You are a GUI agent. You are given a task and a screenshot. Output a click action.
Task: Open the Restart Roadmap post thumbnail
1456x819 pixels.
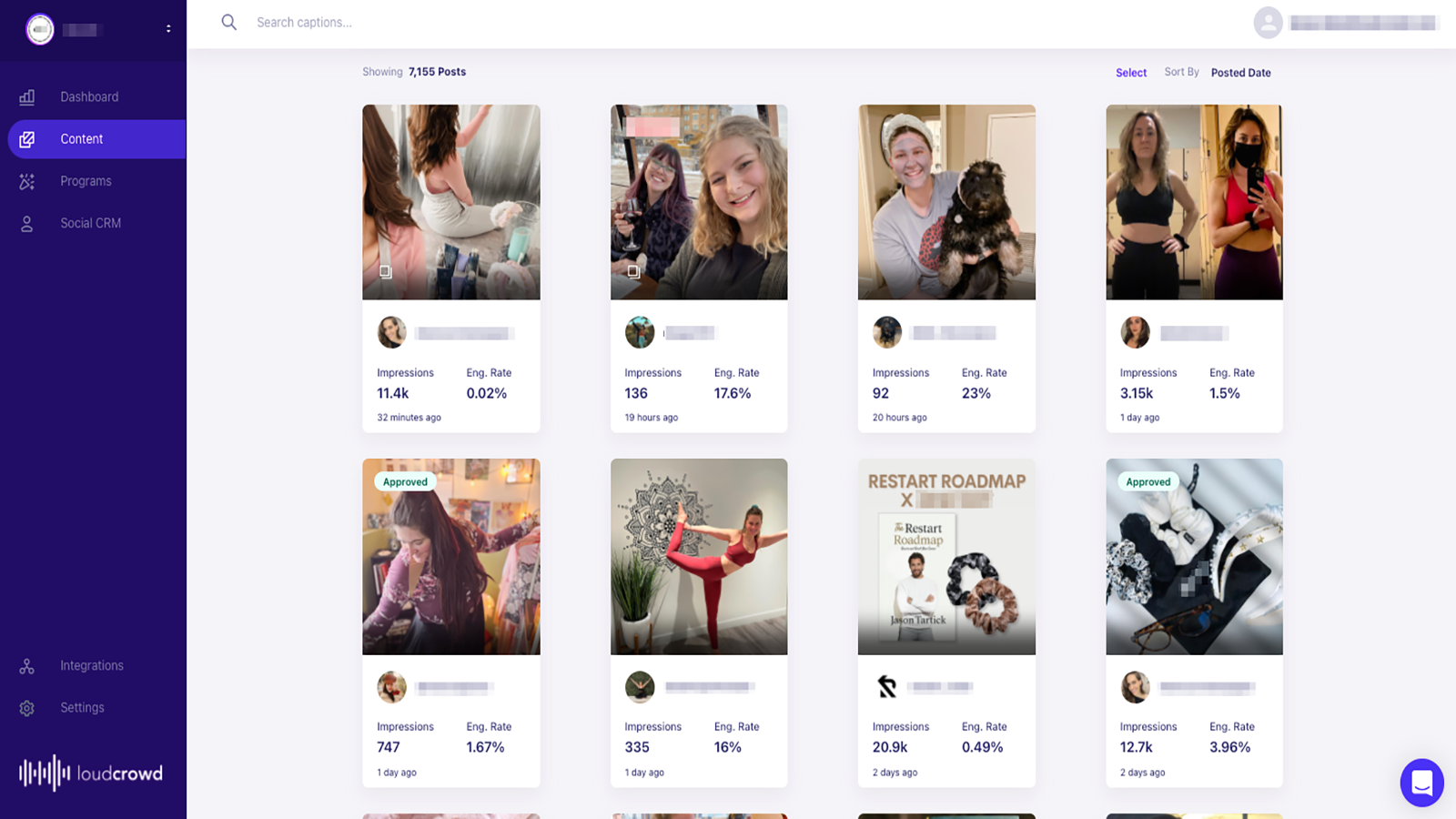click(946, 557)
